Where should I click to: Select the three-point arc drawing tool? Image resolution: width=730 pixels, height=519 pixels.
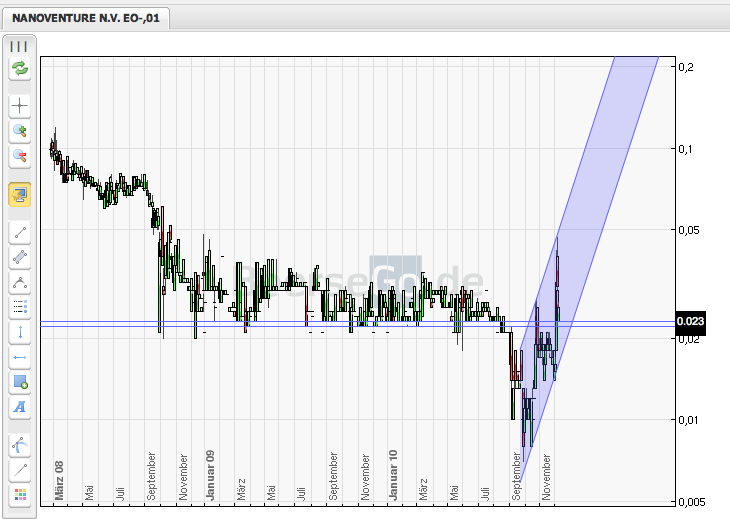coord(20,283)
